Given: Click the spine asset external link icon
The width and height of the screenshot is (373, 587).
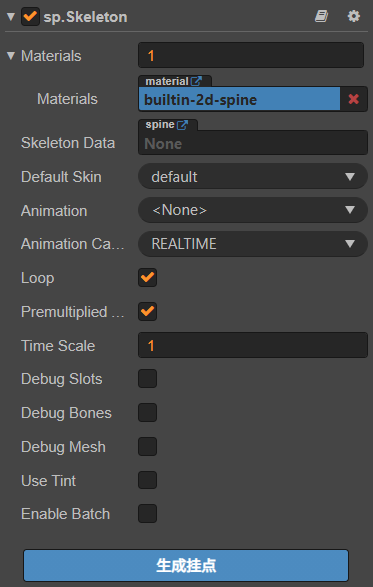Looking at the screenshot, I should pos(182,125).
